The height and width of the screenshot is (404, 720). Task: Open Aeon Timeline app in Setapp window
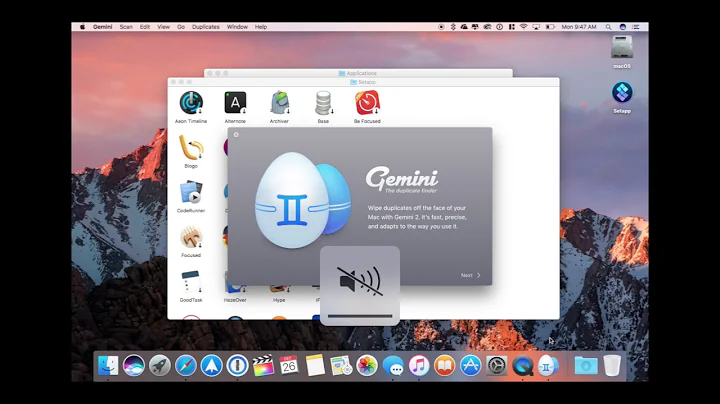tap(191, 103)
